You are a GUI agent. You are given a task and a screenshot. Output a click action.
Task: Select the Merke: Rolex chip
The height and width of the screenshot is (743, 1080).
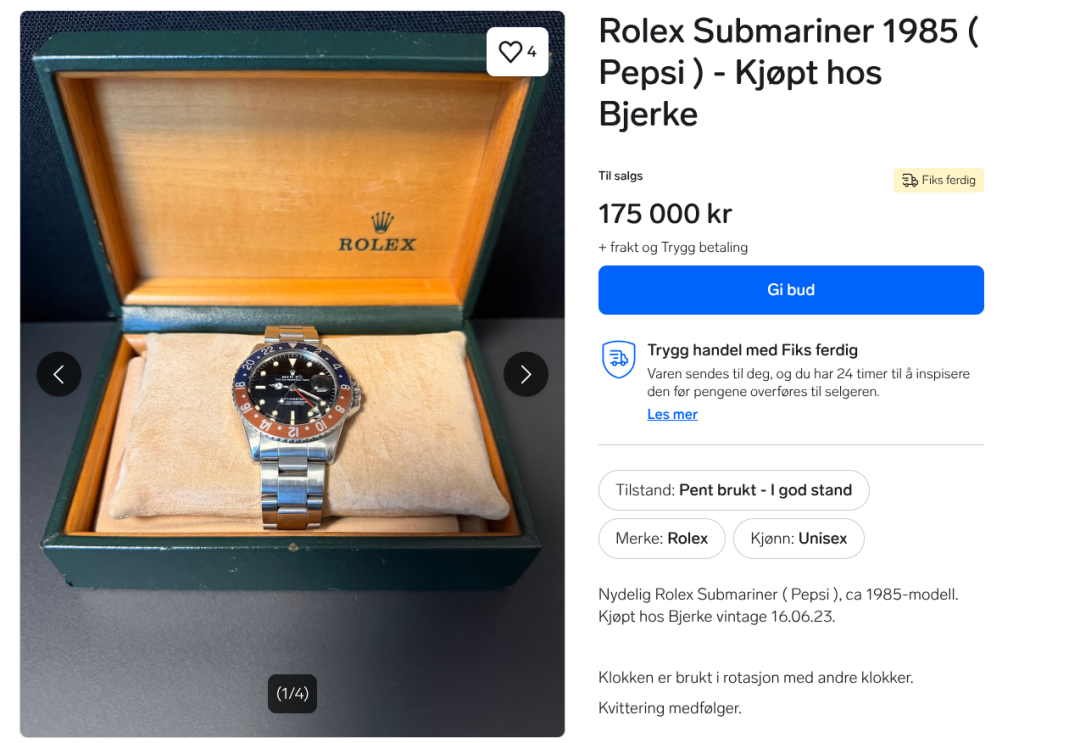point(661,538)
